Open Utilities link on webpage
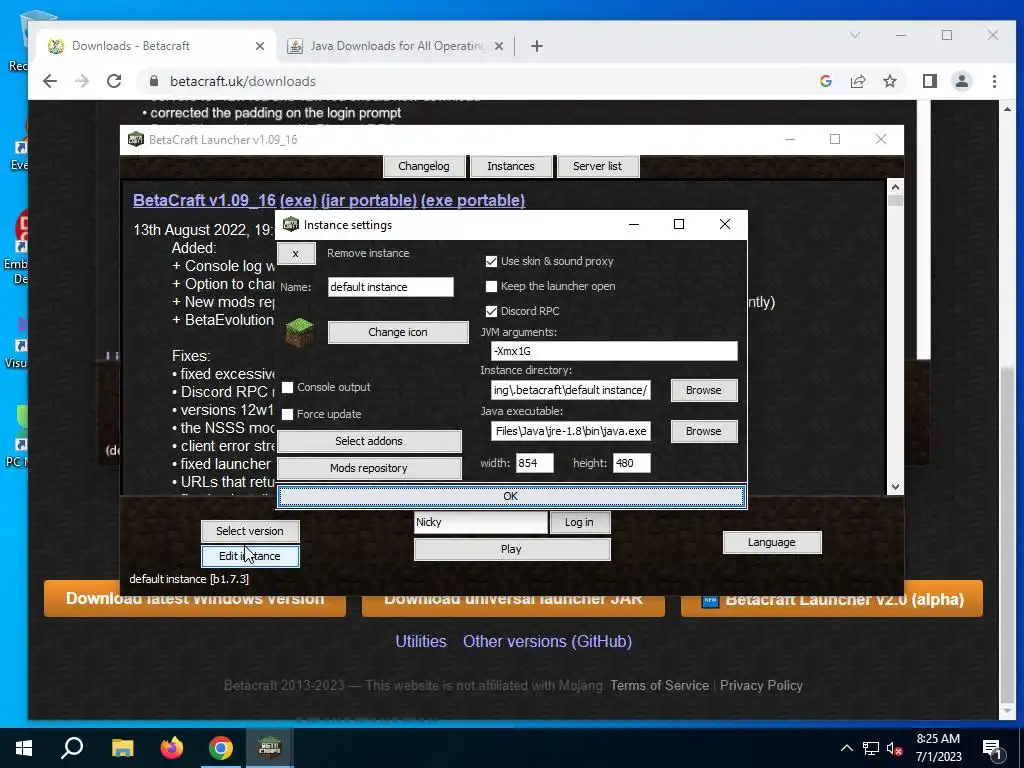 pos(421,641)
